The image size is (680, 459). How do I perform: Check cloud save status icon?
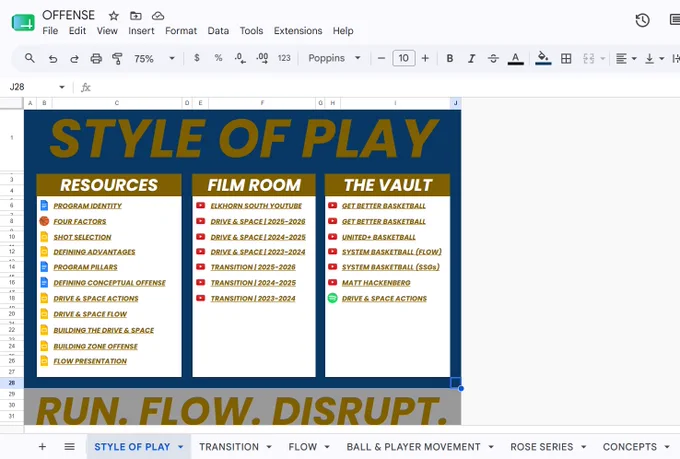coord(158,16)
